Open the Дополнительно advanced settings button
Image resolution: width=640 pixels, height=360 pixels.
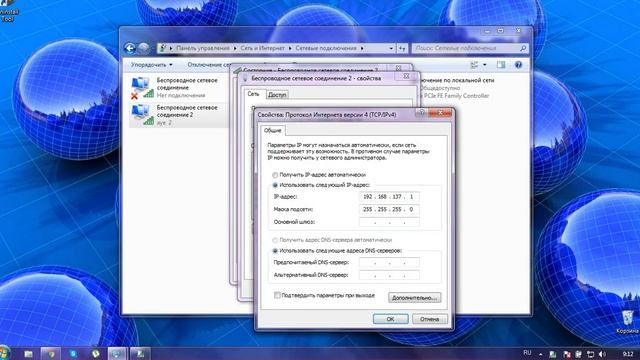[414, 298]
